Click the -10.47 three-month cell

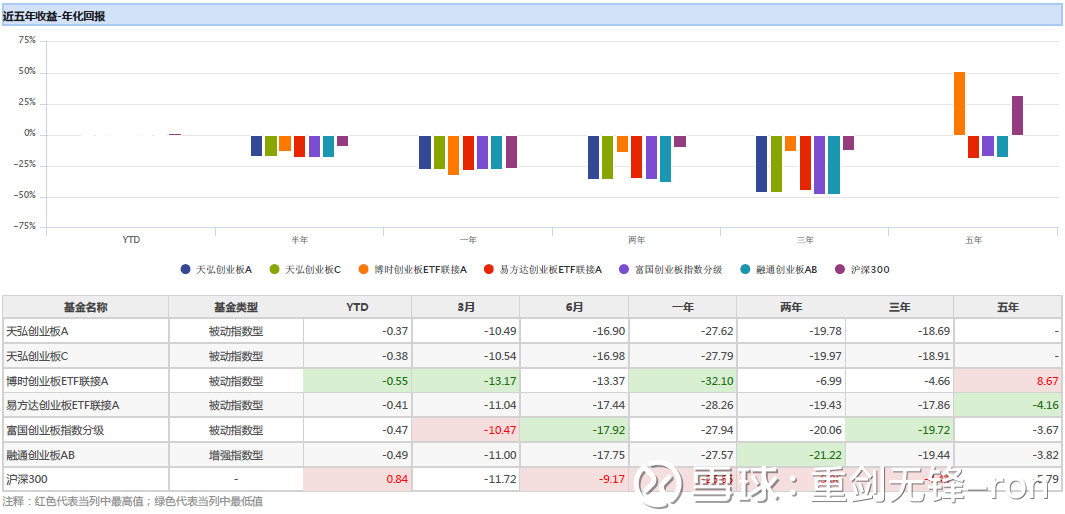tap(466, 430)
